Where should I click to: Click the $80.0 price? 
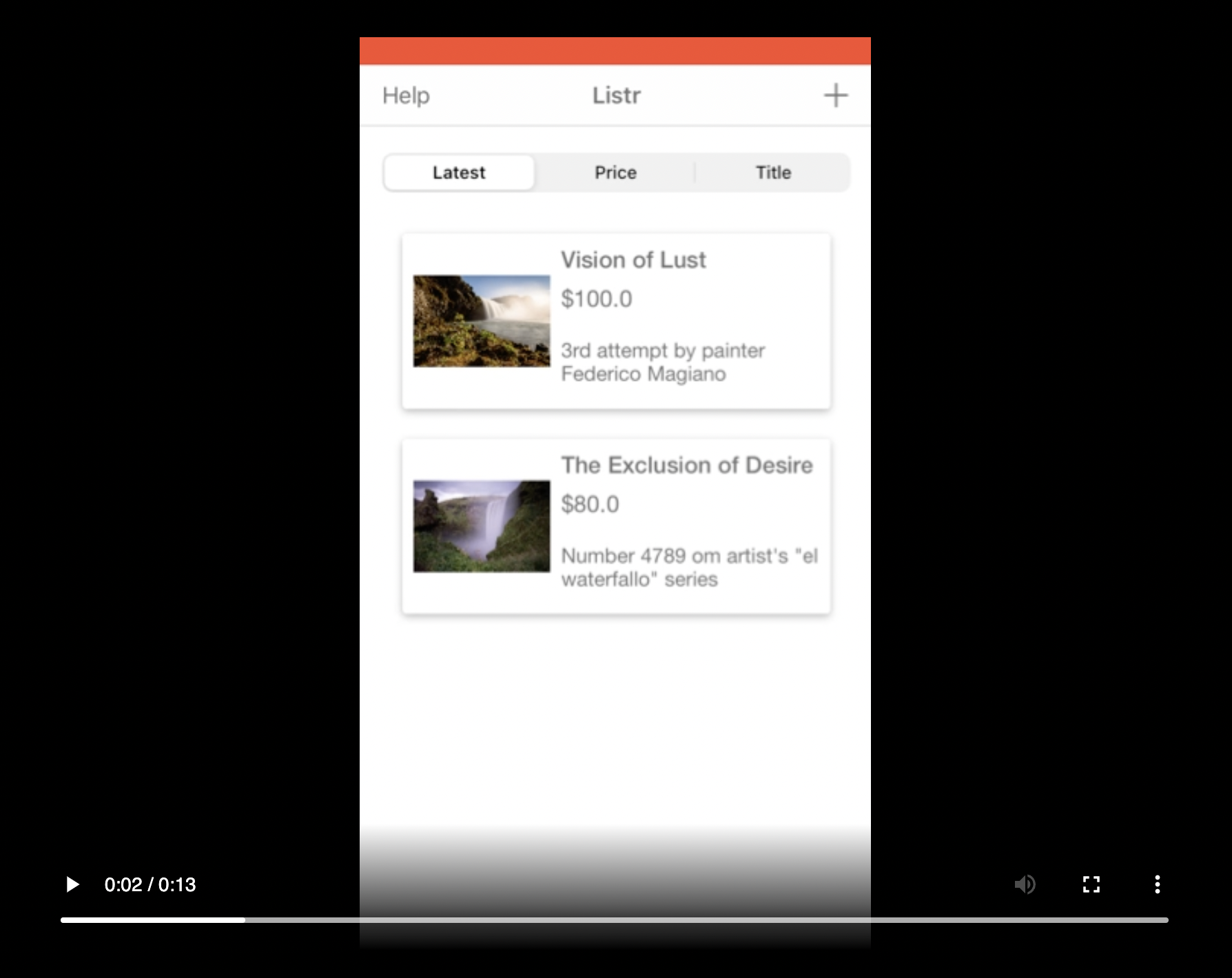click(590, 504)
